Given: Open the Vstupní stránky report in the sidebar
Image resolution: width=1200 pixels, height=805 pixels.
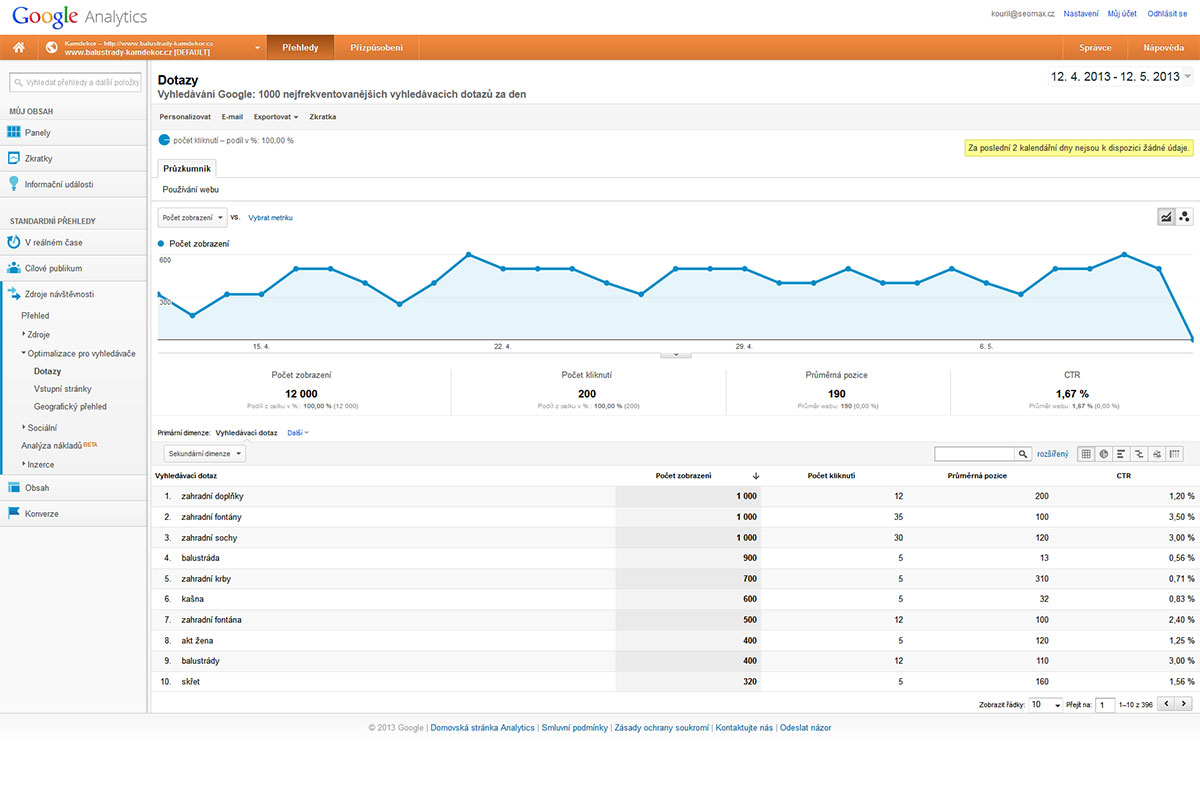Looking at the screenshot, I should 63,389.
